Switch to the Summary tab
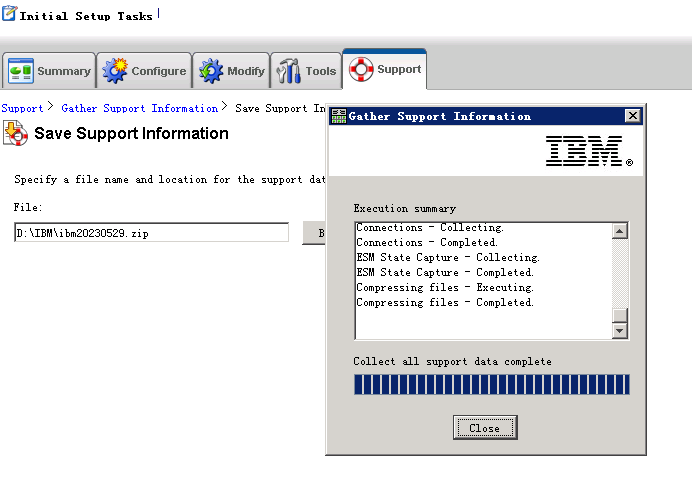Image resolution: width=692 pixels, height=493 pixels. tap(49, 71)
